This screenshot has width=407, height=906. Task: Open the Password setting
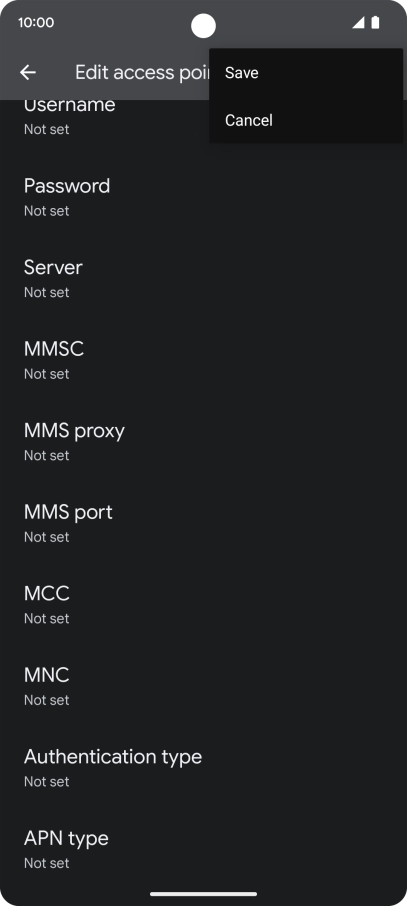[x=204, y=198]
